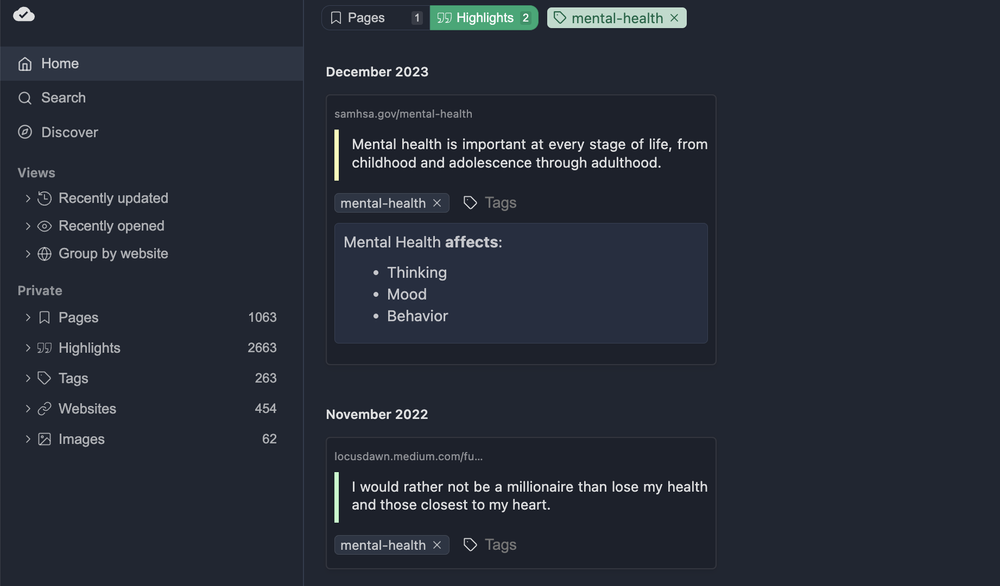Expand Pages under Private section
1000x586 pixels.
point(28,317)
